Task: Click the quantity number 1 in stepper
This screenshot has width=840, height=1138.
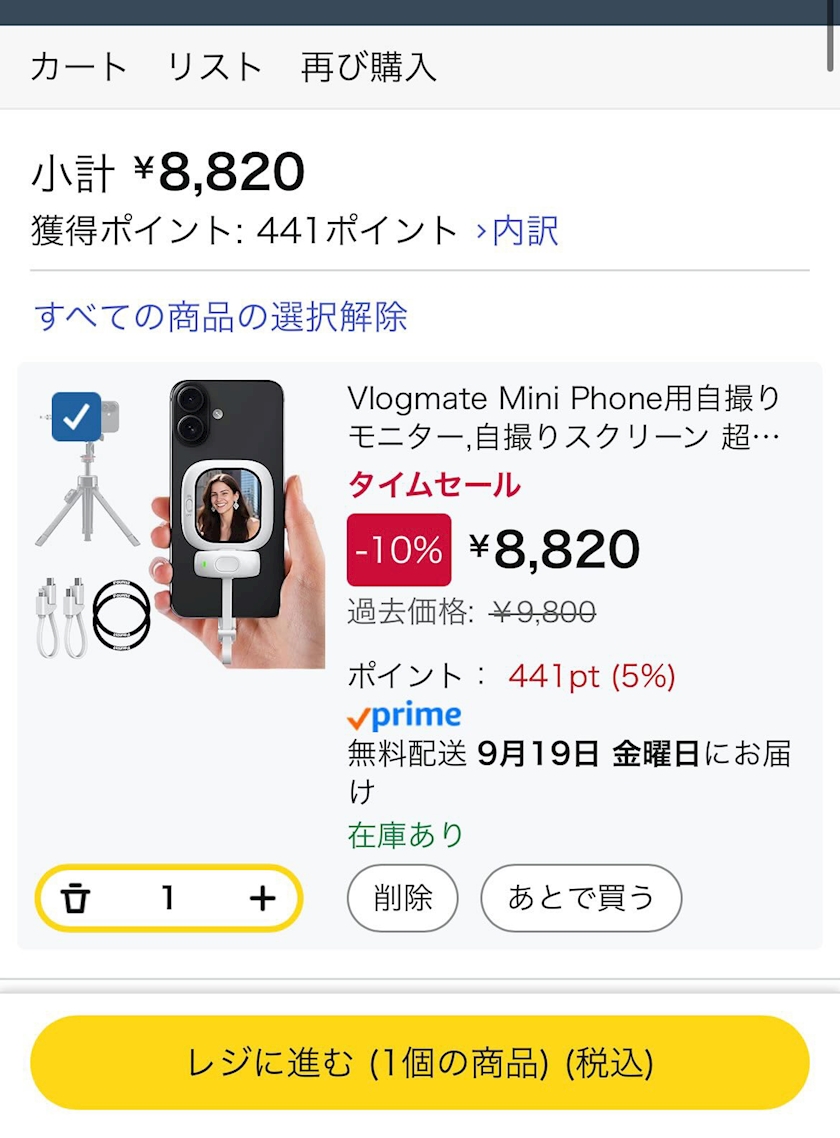Action: click(168, 898)
